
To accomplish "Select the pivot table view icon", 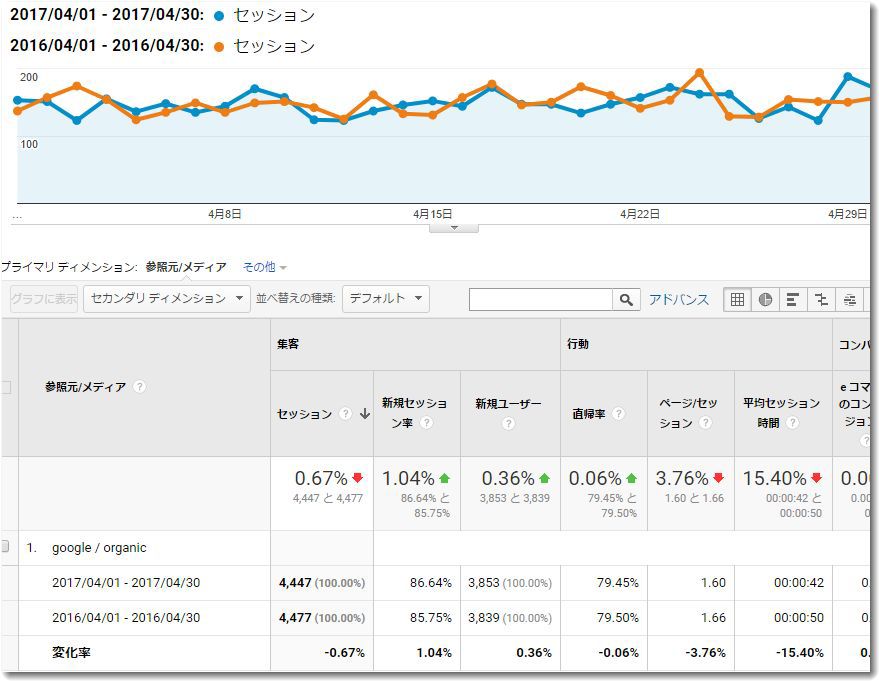I will point(849,299).
